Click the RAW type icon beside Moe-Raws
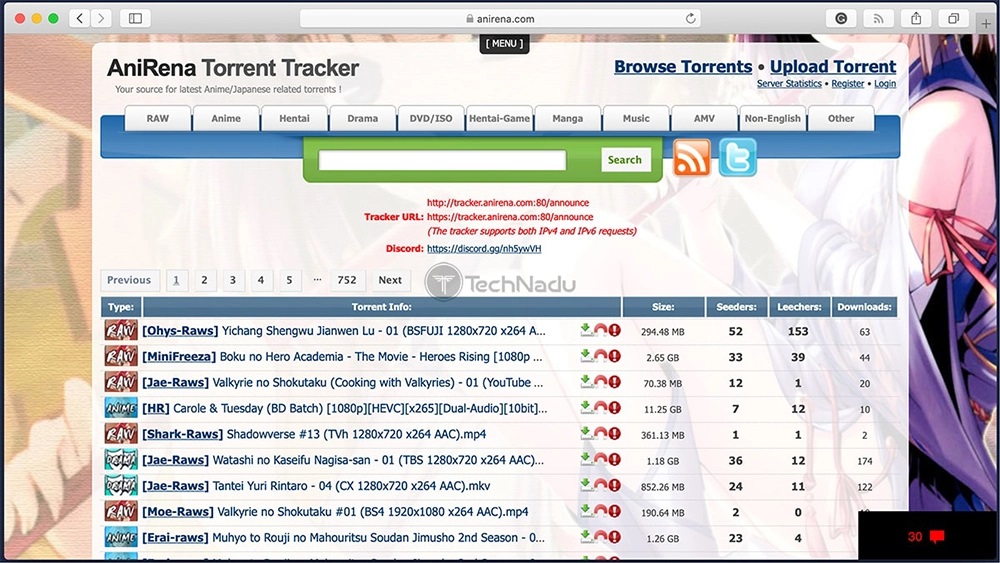 point(121,512)
